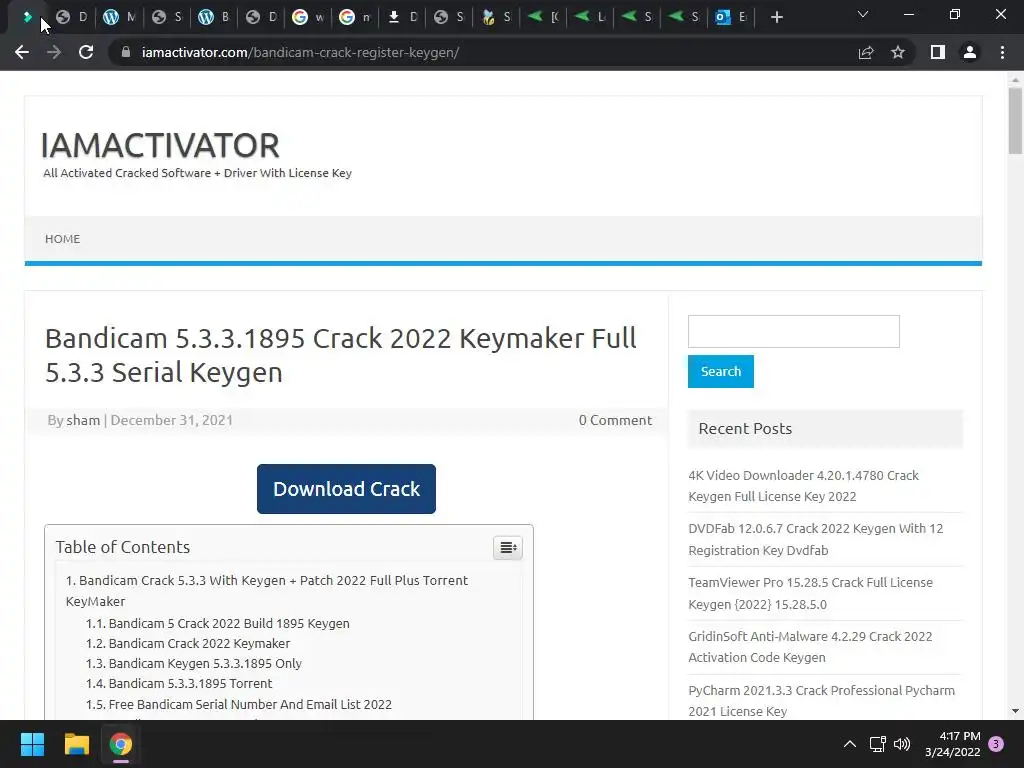The width and height of the screenshot is (1024, 768).
Task: Open a new browser tab
Action: click(776, 17)
